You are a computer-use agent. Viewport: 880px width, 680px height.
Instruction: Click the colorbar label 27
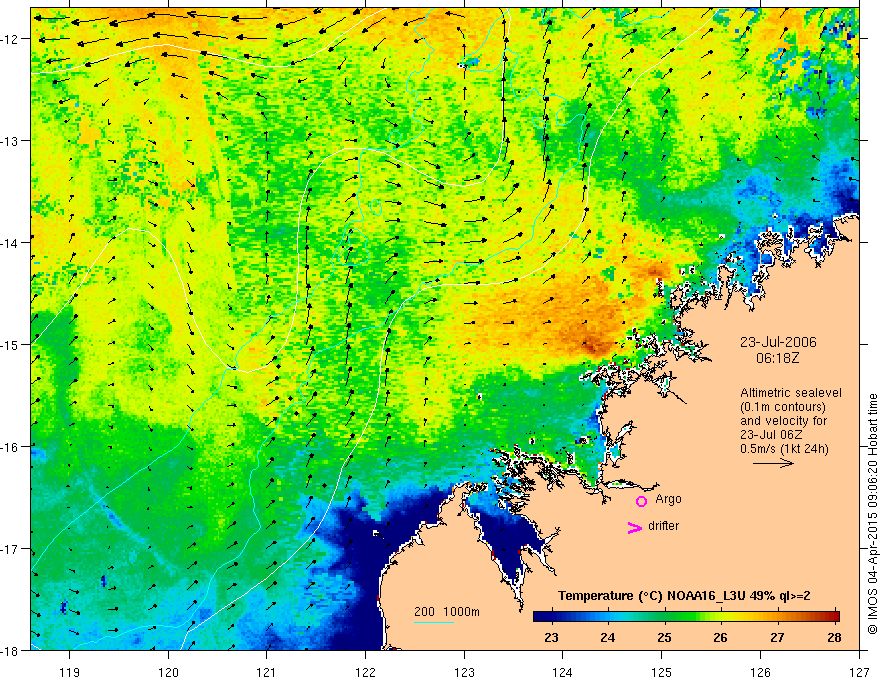(x=777, y=637)
